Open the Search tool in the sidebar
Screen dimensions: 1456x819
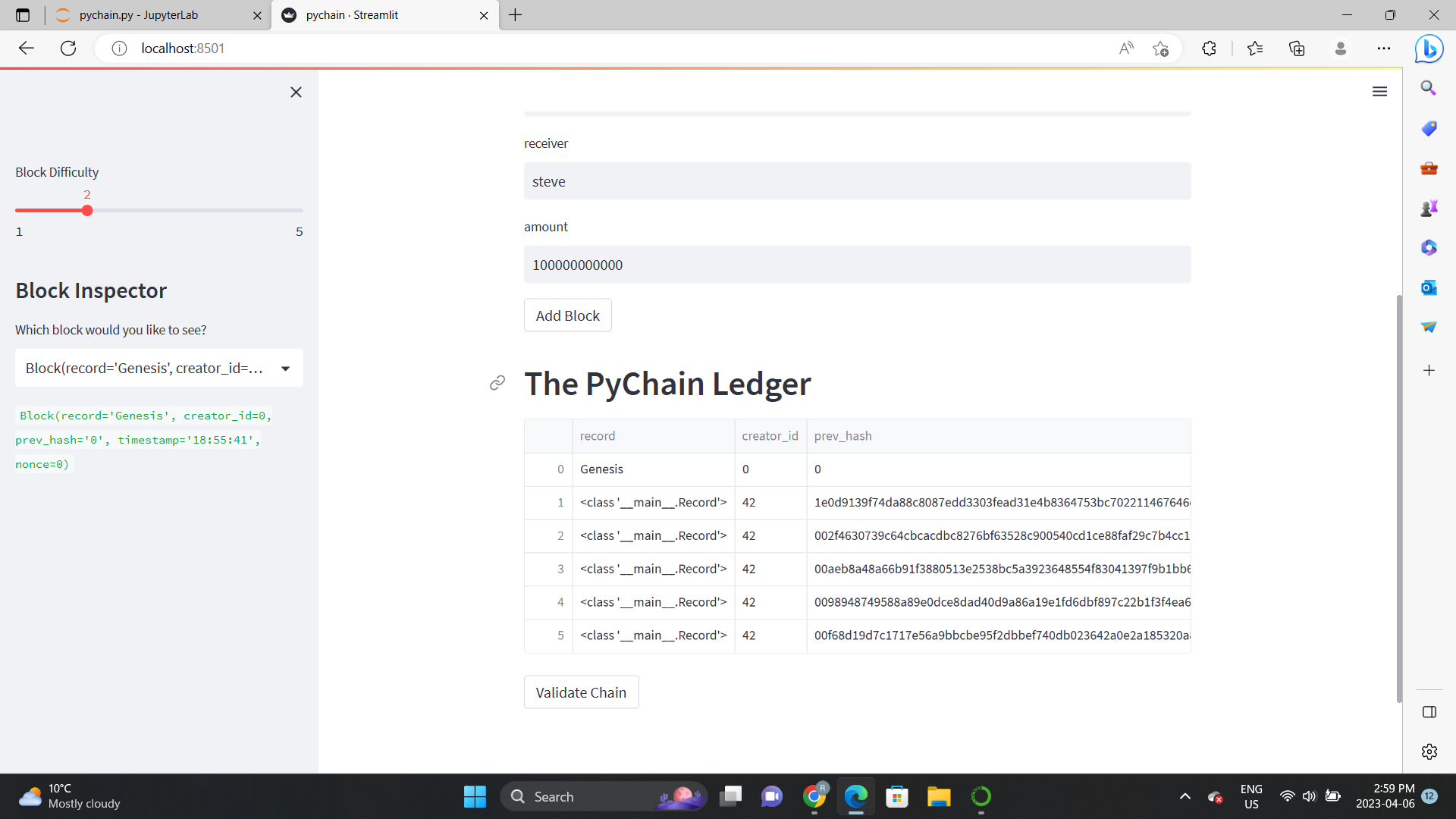(x=1429, y=87)
